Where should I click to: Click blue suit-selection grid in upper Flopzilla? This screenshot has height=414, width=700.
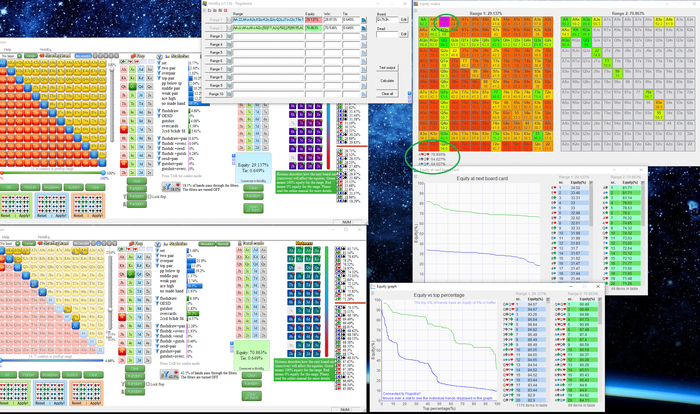pos(52,206)
